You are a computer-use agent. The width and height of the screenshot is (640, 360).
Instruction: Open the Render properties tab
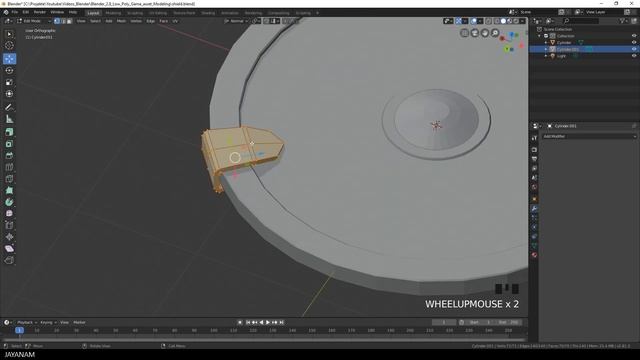[x=534, y=150]
